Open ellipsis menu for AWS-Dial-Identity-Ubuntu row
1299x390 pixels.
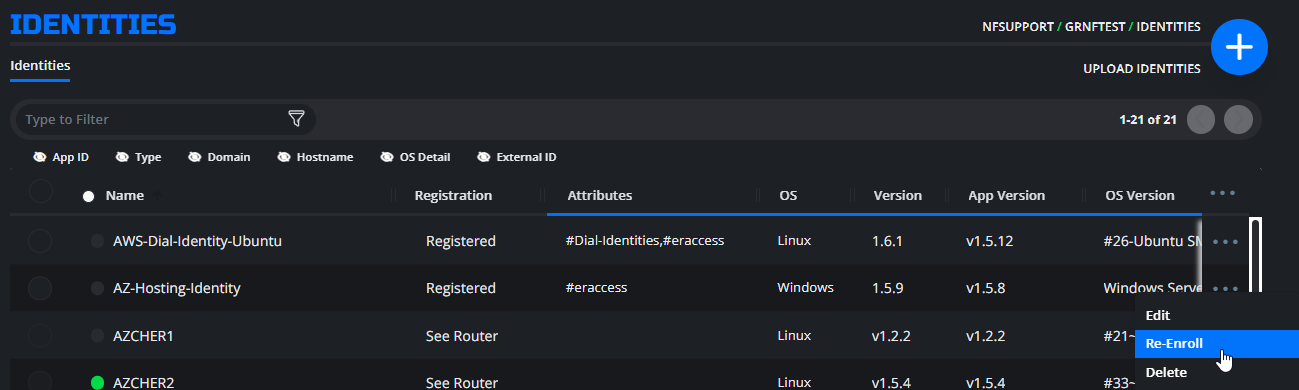1225,241
